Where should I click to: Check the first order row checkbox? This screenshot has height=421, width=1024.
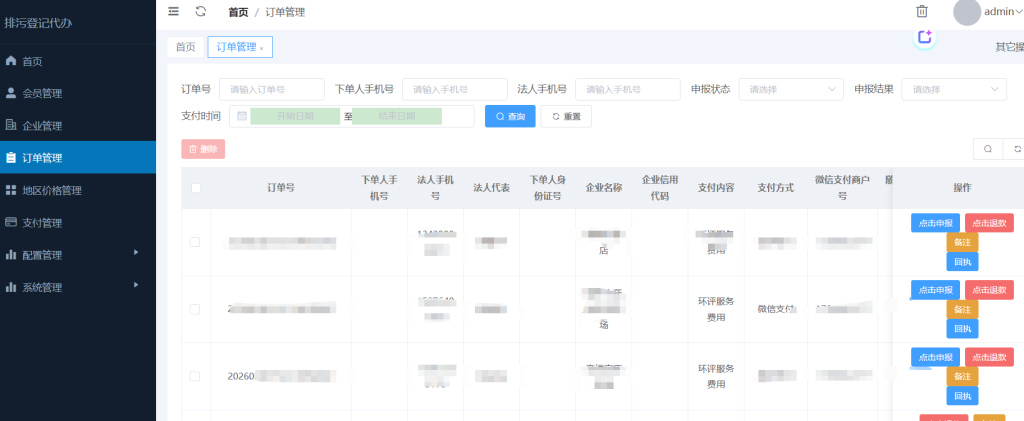pos(195,242)
